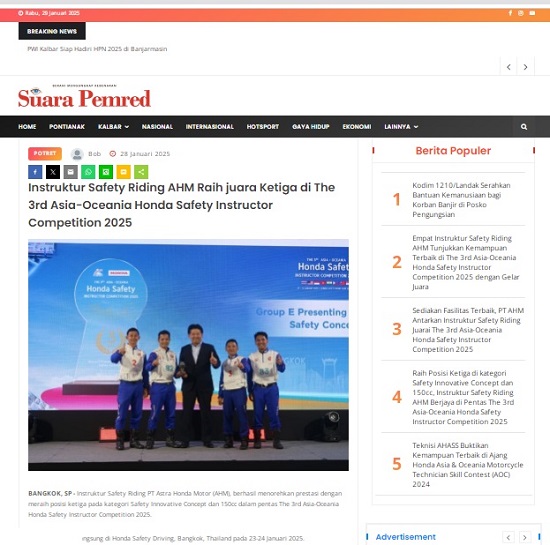
Task: Open popular article Raih Posisi Ketiga di kategori
Action: 463,397
